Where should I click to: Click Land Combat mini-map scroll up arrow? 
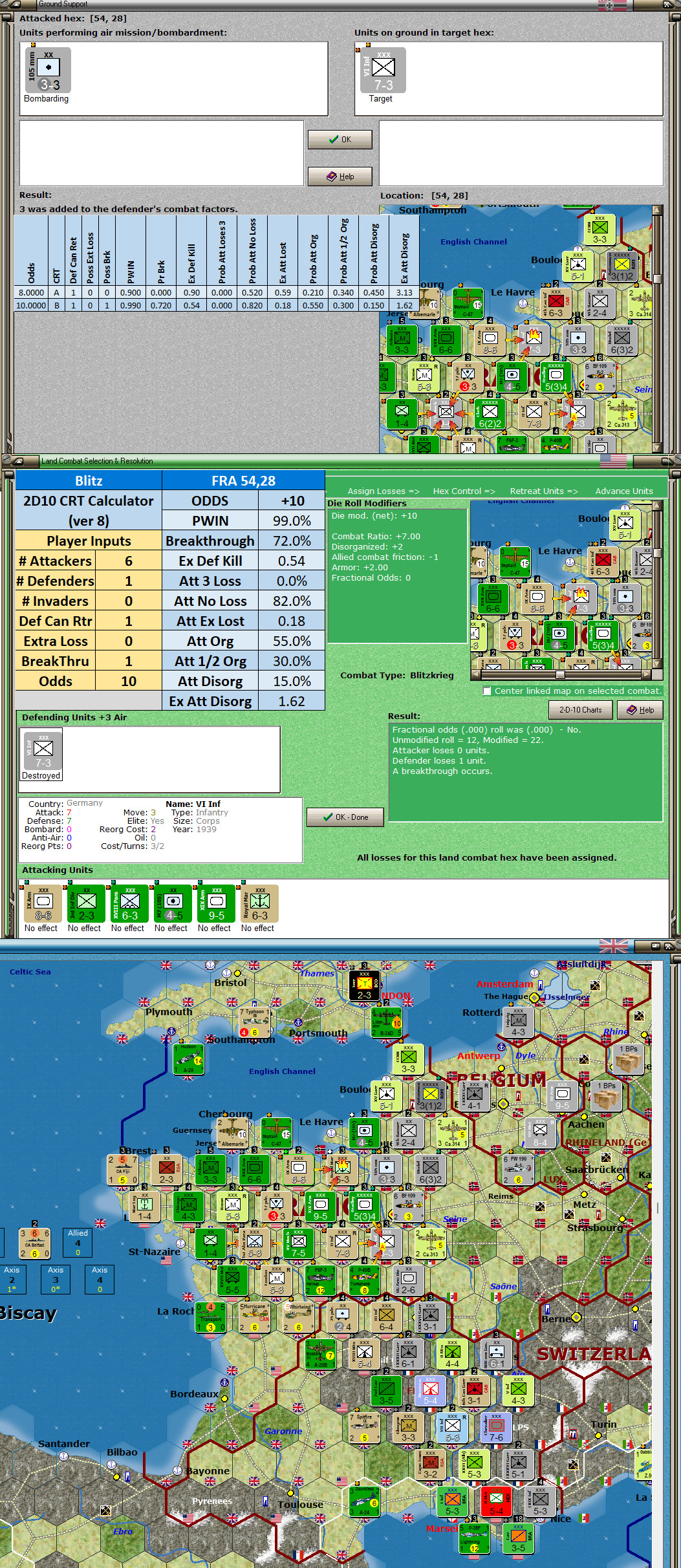click(x=658, y=505)
